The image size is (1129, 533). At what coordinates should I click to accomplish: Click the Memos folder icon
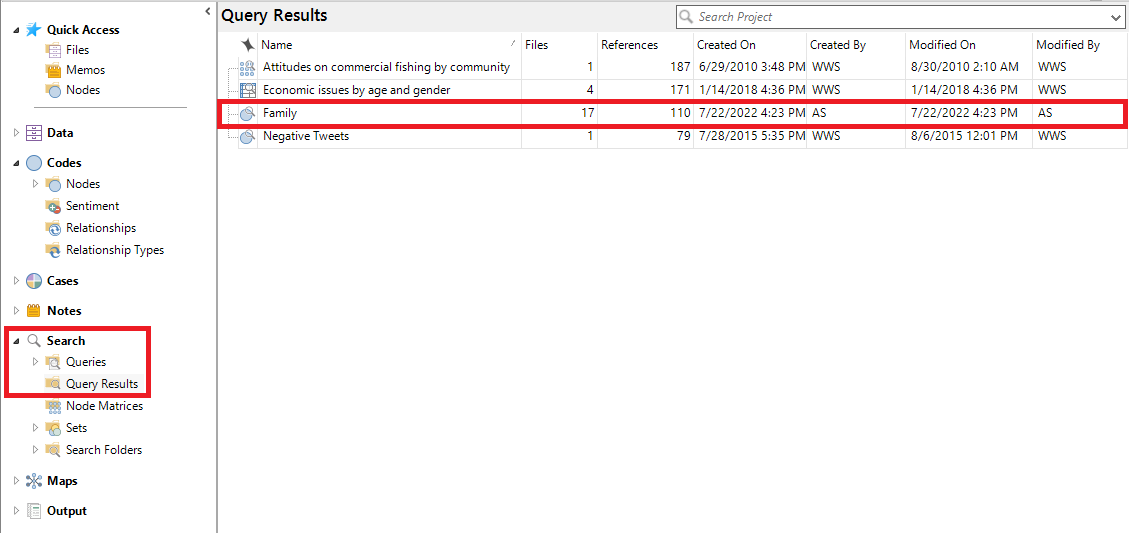(x=53, y=70)
